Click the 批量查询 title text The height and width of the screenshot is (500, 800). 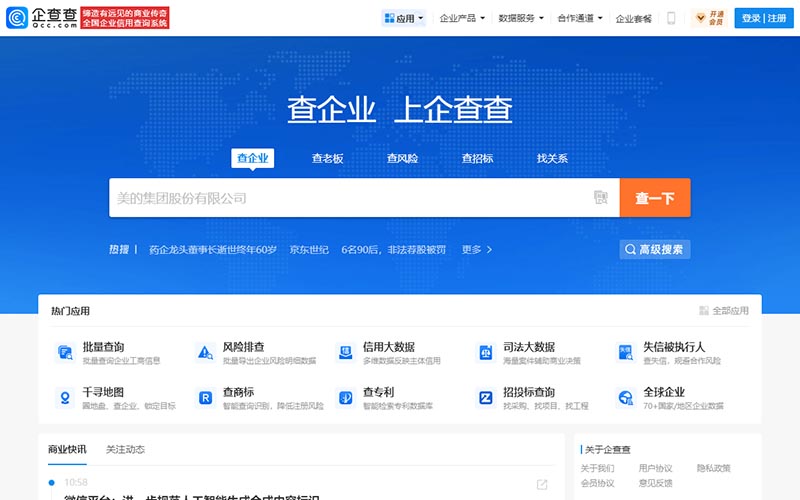[104, 347]
